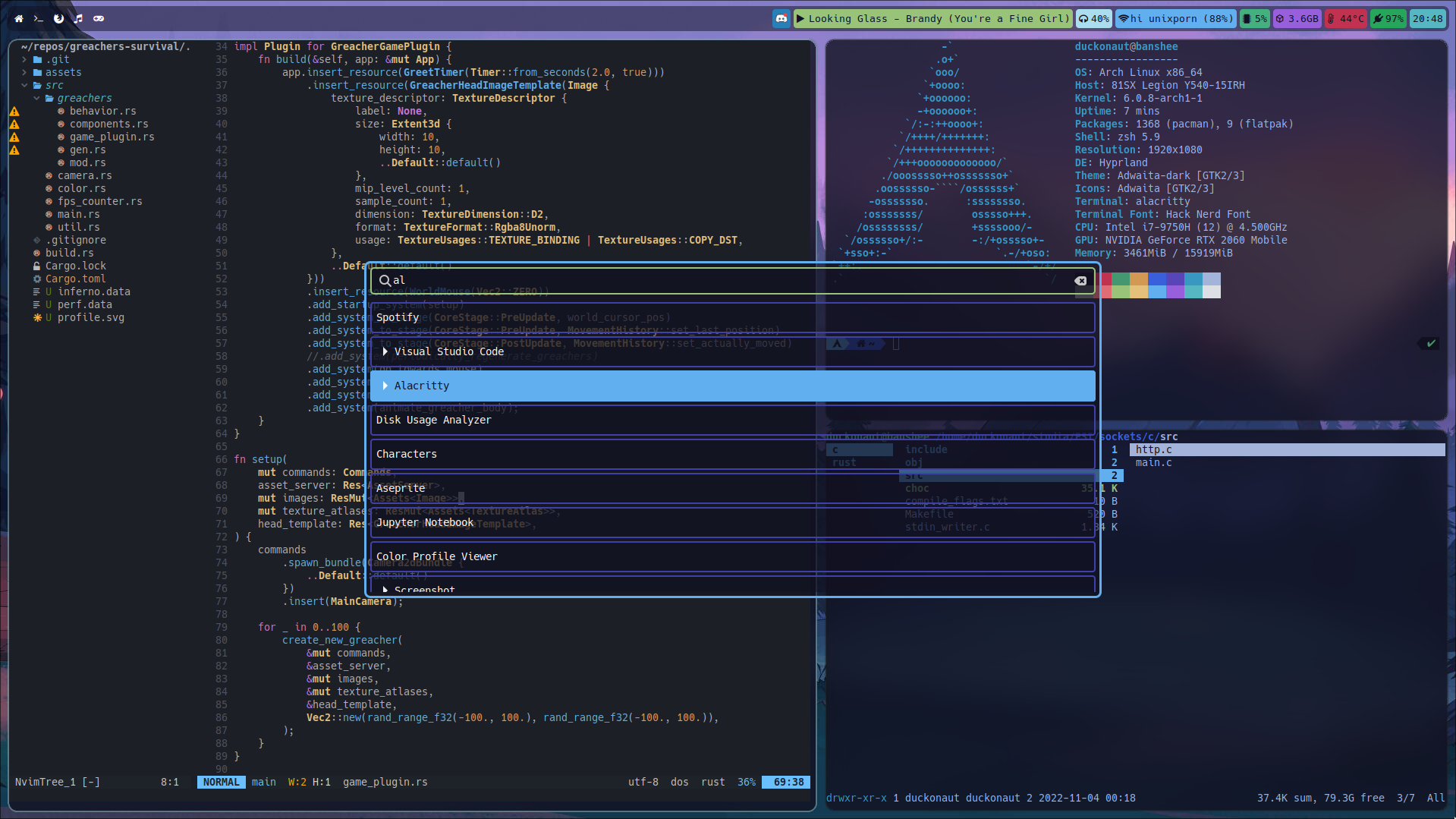The height and width of the screenshot is (819, 1456).
Task: Click the gear icon beside Cargo.toml
Action: tap(37, 279)
